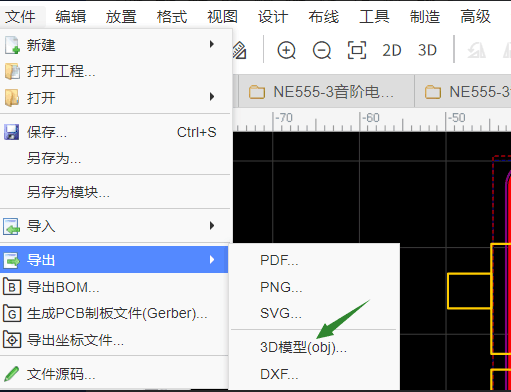Export as PNG... from submenu
Image resolution: width=511 pixels, height=392 pixels.
coord(314,287)
